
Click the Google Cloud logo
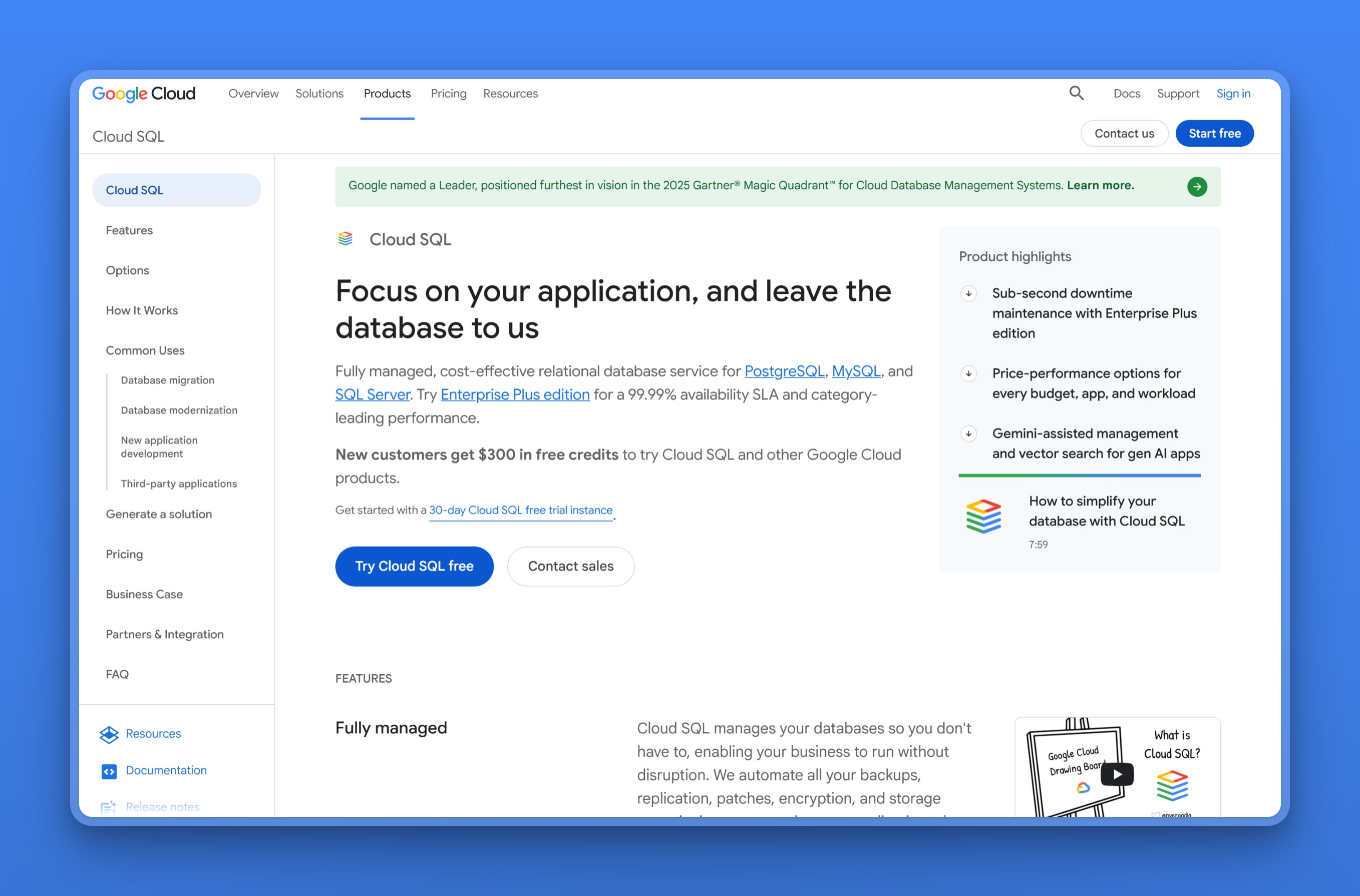[x=144, y=93]
